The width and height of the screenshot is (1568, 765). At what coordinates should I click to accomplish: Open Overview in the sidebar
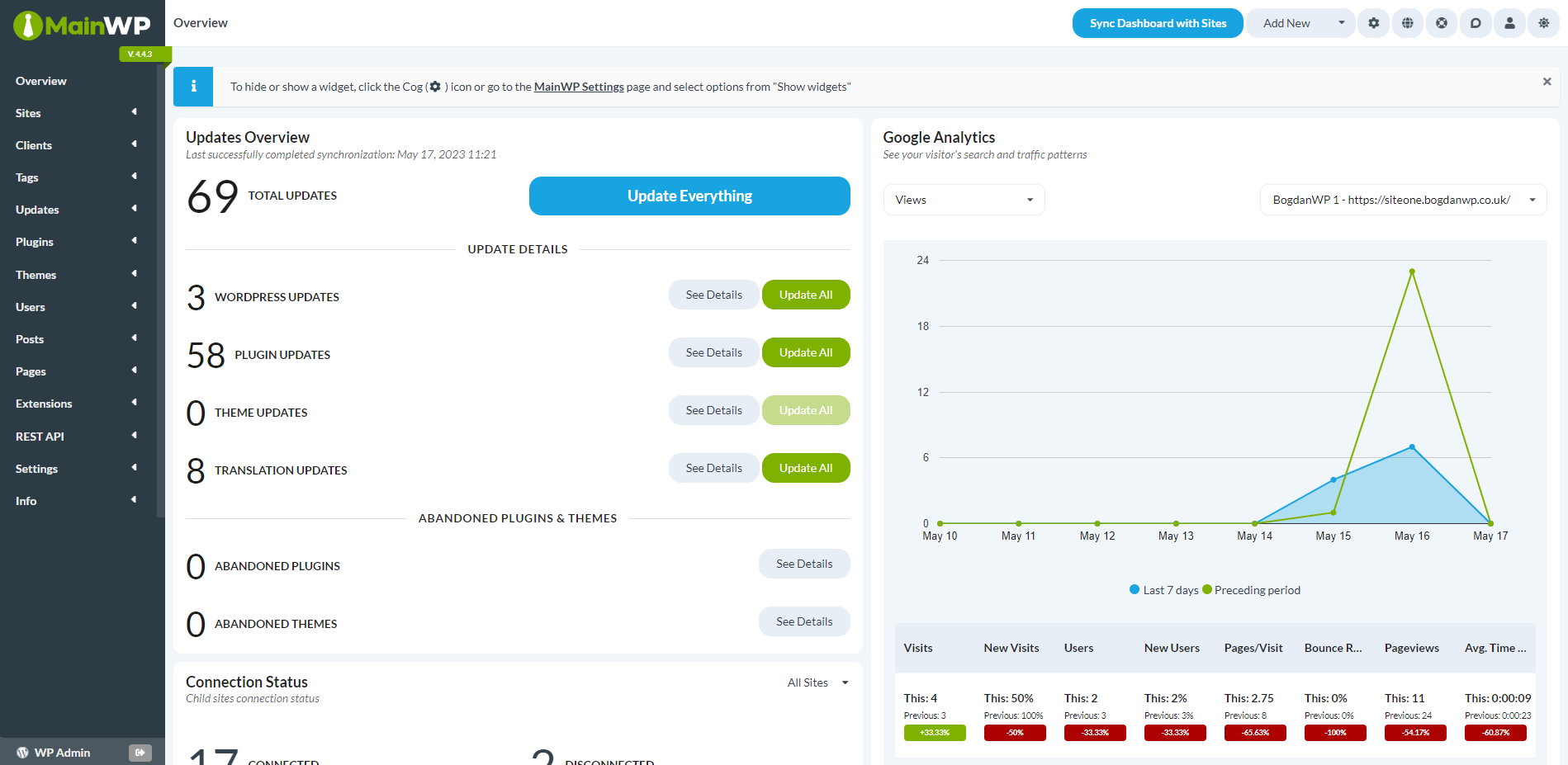pos(41,81)
